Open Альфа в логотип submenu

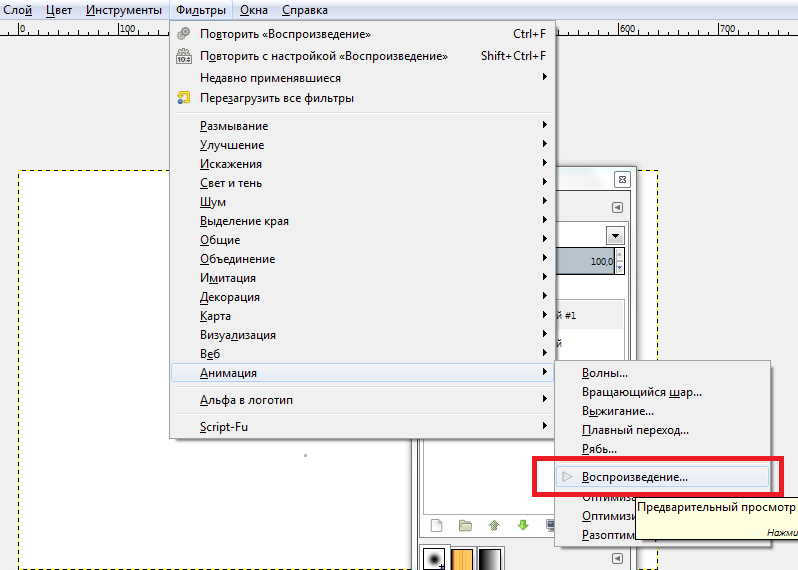(x=362, y=400)
